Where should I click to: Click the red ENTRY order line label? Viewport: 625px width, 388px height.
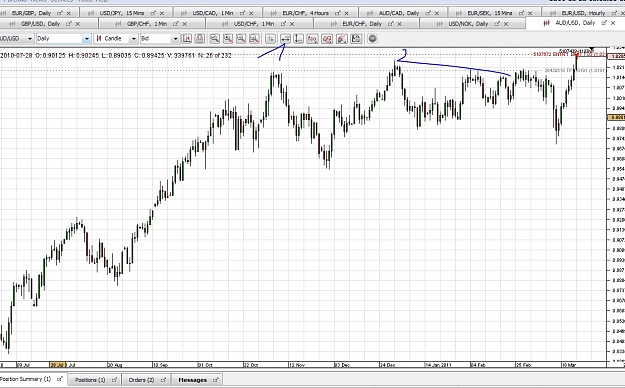569,54
